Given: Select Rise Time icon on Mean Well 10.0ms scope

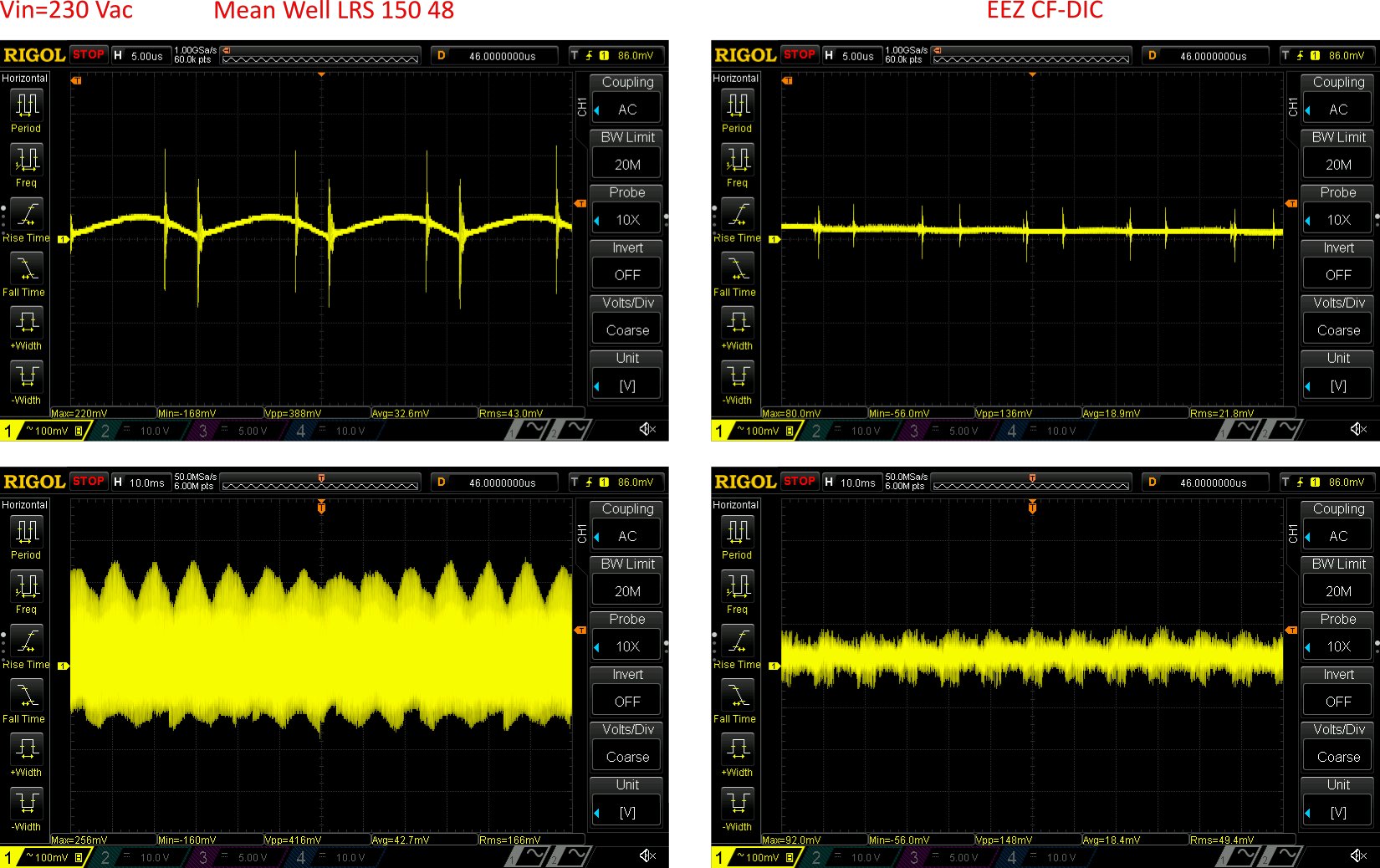Looking at the screenshot, I should click(27, 641).
